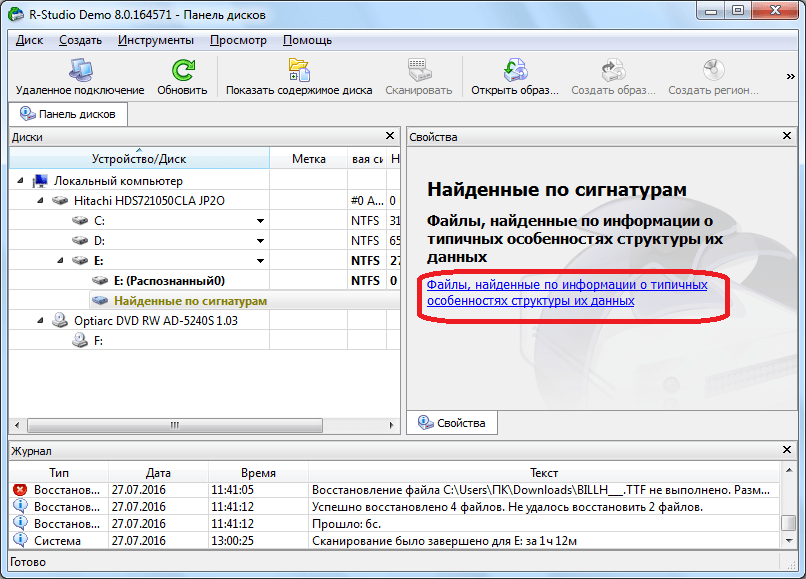Open the dropdown arrow next to drive D:

(x=260, y=241)
